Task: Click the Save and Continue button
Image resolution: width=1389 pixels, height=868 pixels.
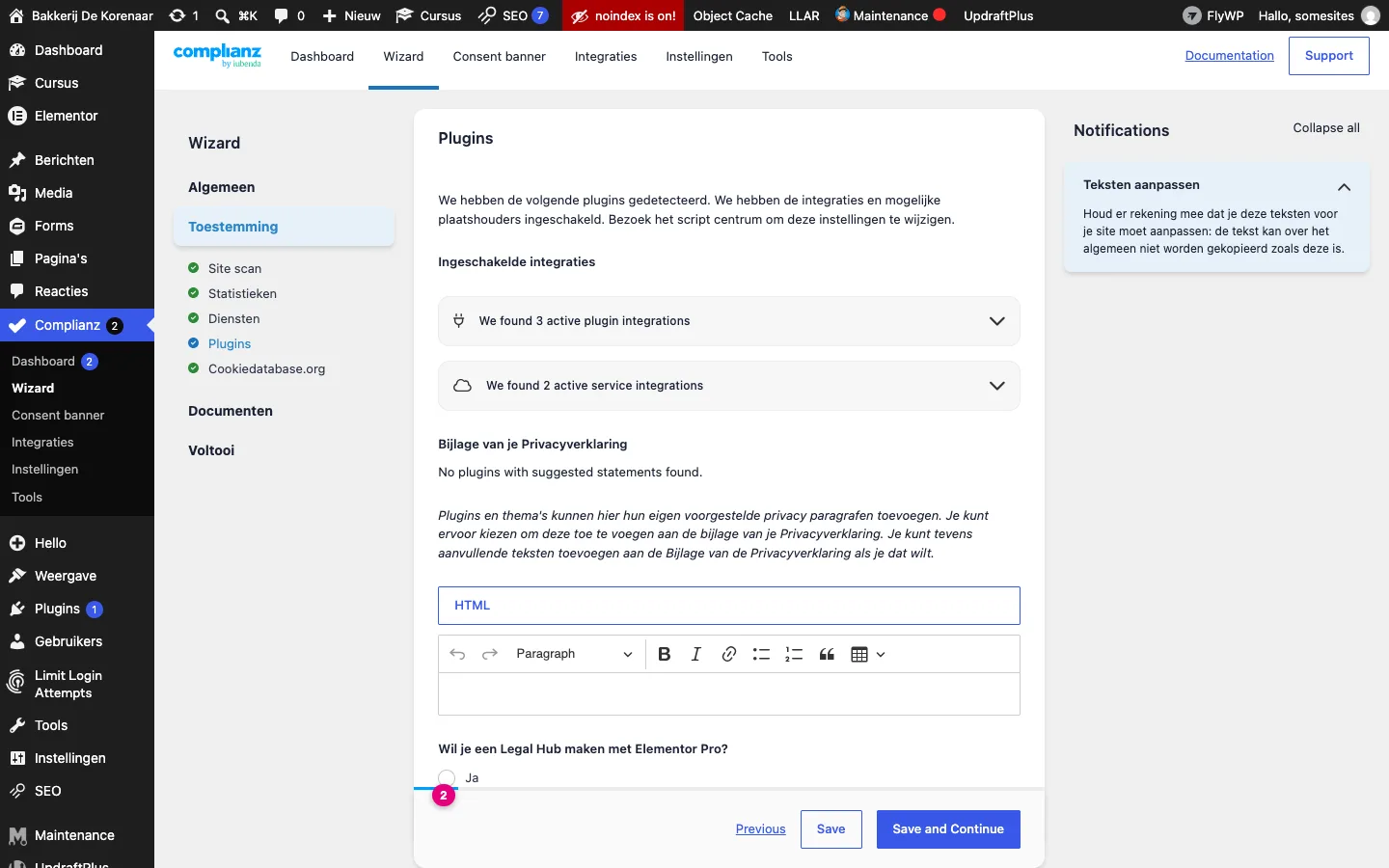Action: 948,829
